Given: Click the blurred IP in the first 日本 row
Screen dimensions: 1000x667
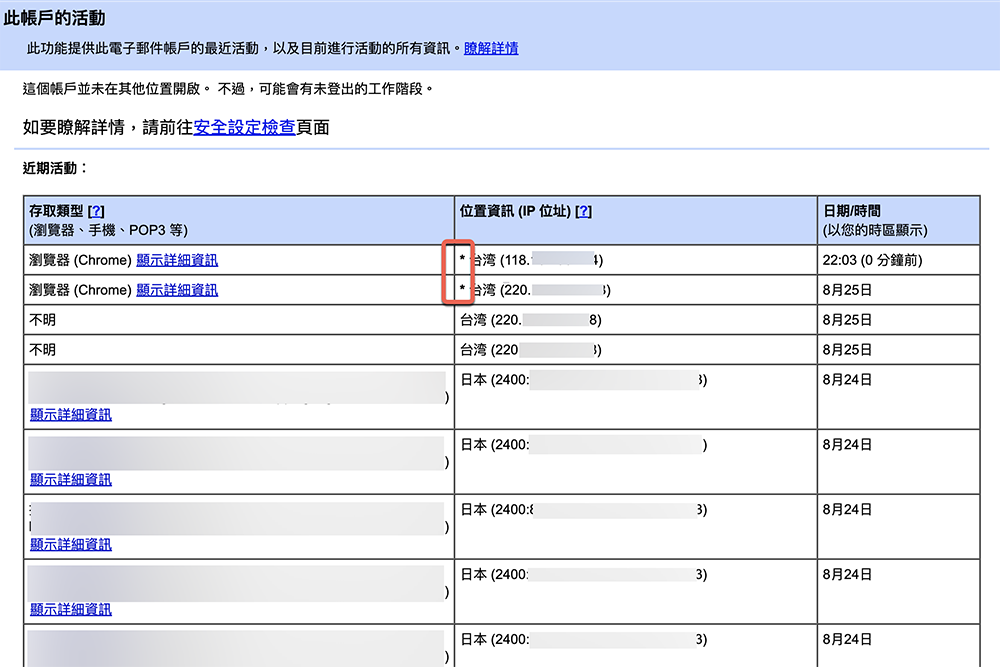Looking at the screenshot, I should tap(580, 380).
